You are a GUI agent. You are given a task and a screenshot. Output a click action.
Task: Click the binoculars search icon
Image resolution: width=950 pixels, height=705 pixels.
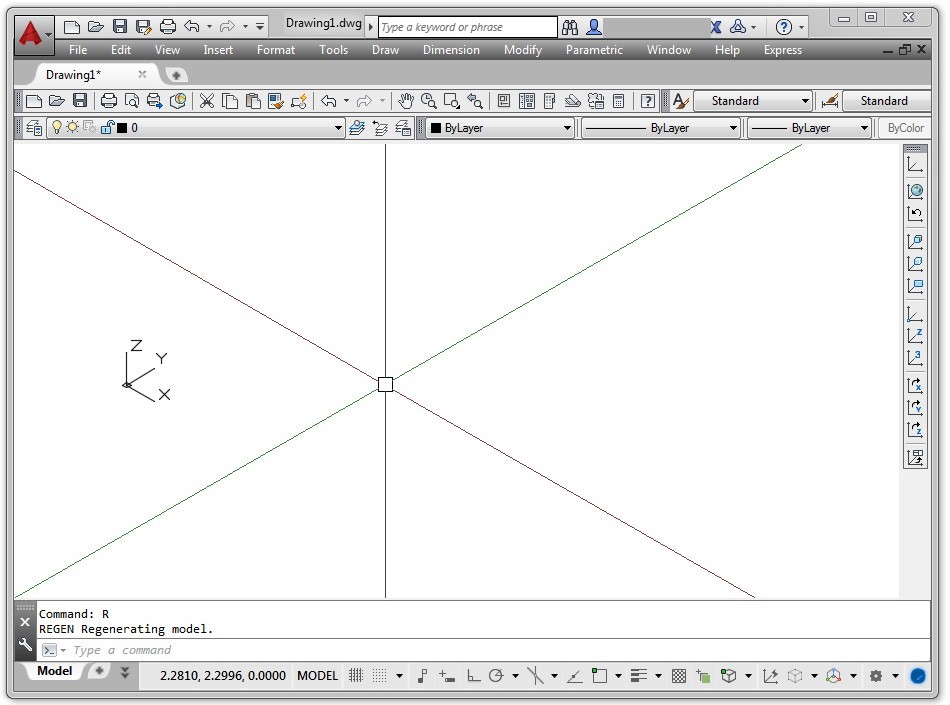(570, 27)
